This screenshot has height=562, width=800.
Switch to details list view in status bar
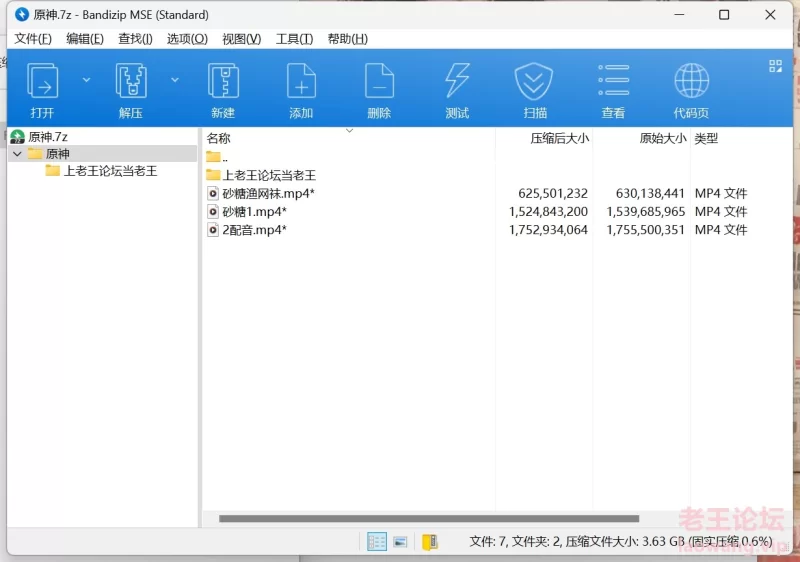pyautogui.click(x=377, y=542)
